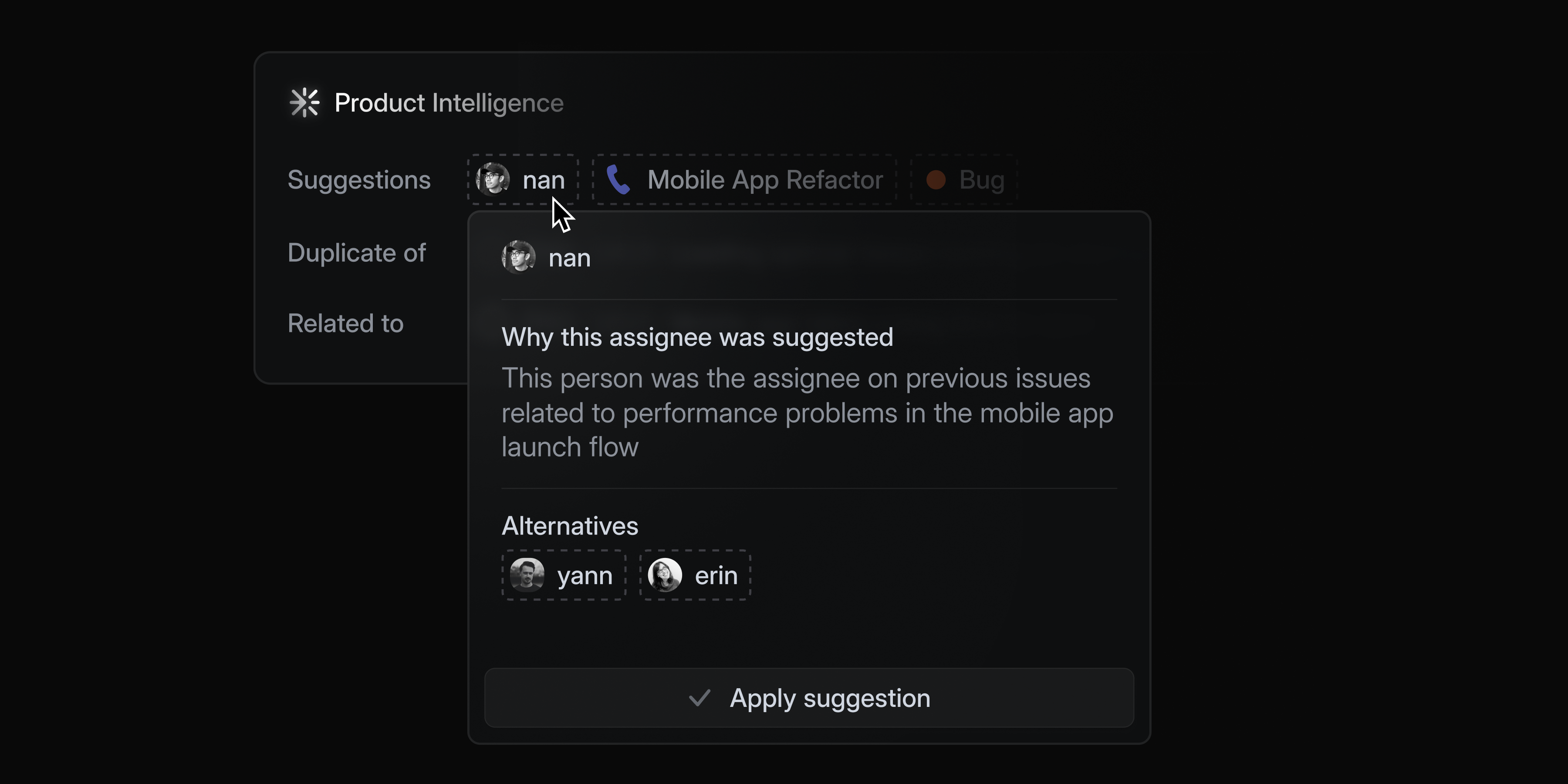Click the Product Intelligence sparkle icon
This screenshot has width=1568, height=784.
[305, 102]
